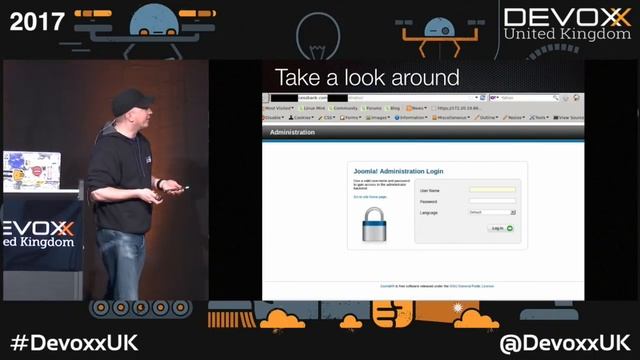Click the Administration header text
640x360 pixels.
click(292, 132)
